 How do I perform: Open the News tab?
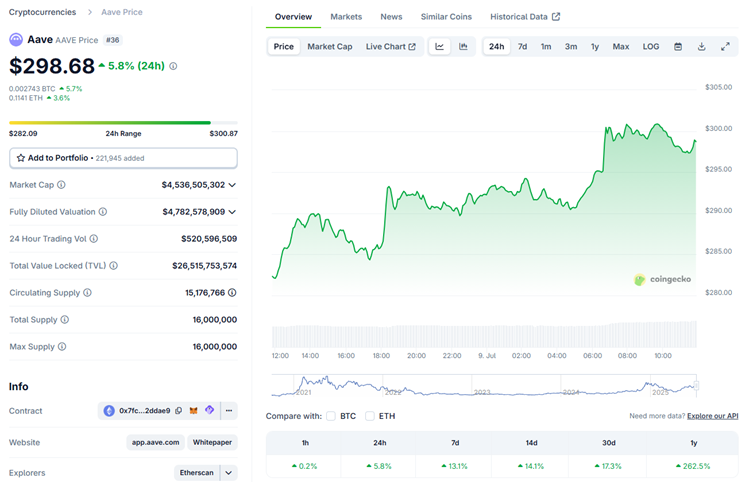(391, 17)
